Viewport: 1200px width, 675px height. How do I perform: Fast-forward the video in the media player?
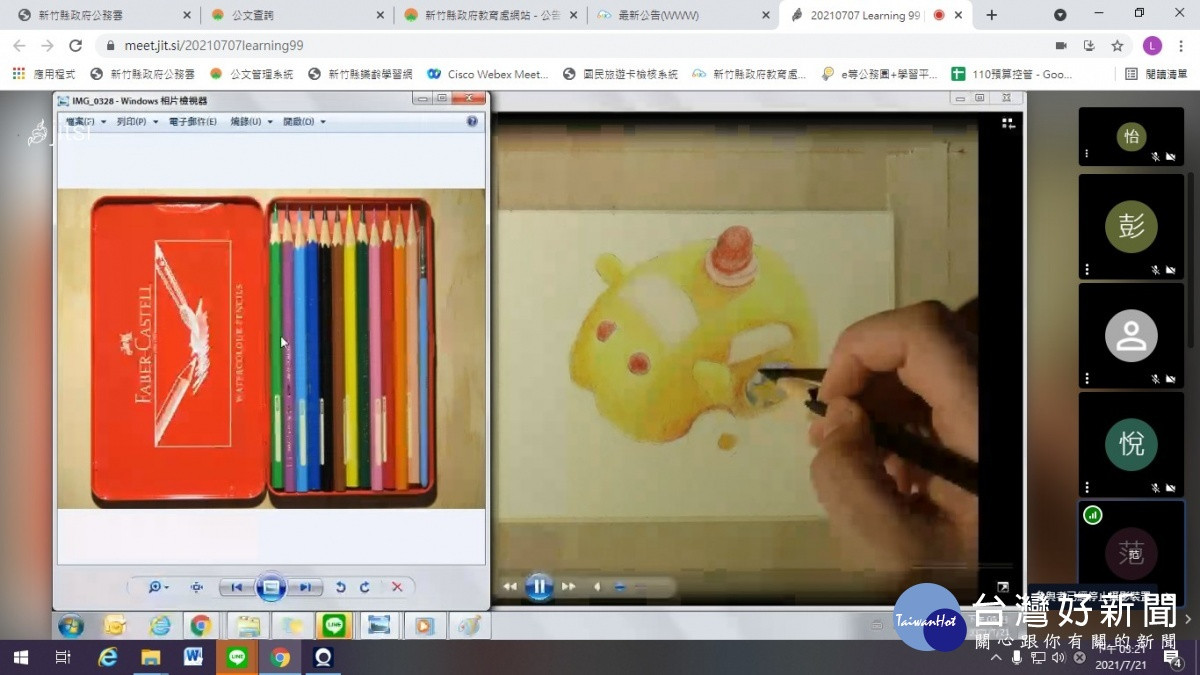coord(568,587)
